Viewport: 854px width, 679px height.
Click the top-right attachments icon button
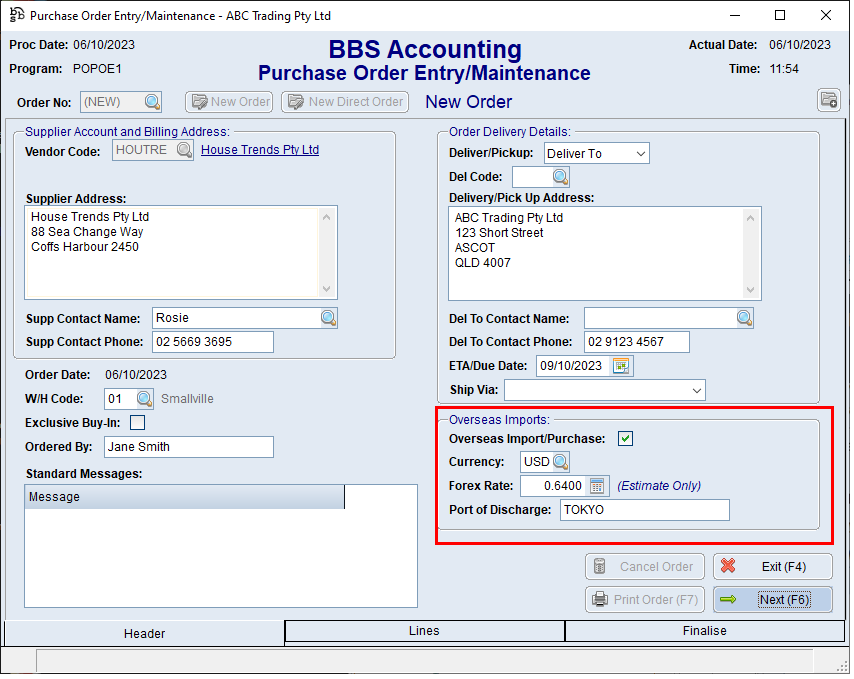828,100
